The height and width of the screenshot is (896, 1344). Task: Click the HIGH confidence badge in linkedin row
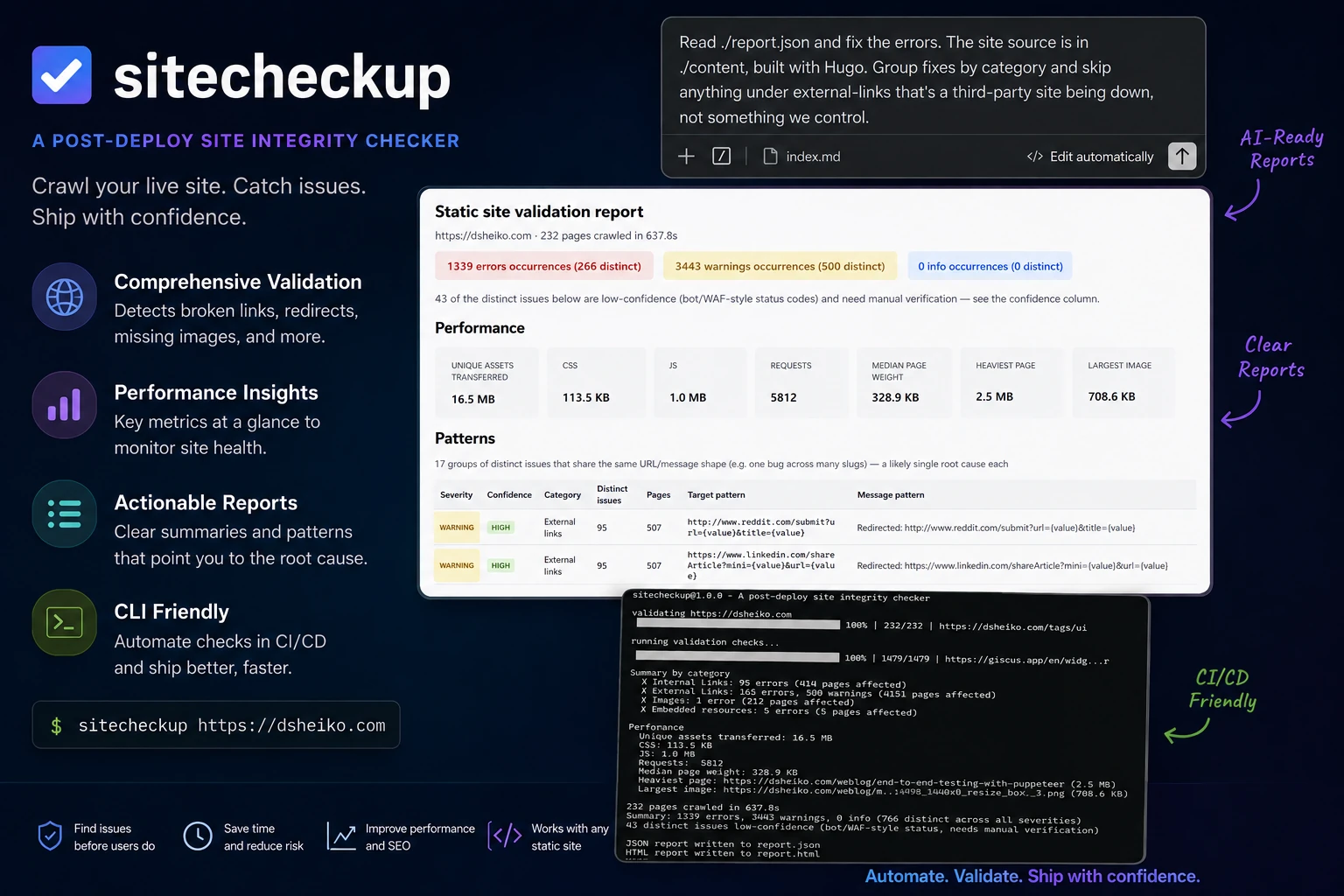(500, 565)
